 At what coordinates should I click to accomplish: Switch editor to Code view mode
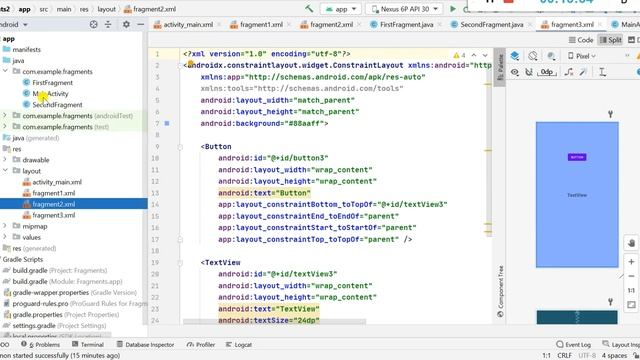581,40
